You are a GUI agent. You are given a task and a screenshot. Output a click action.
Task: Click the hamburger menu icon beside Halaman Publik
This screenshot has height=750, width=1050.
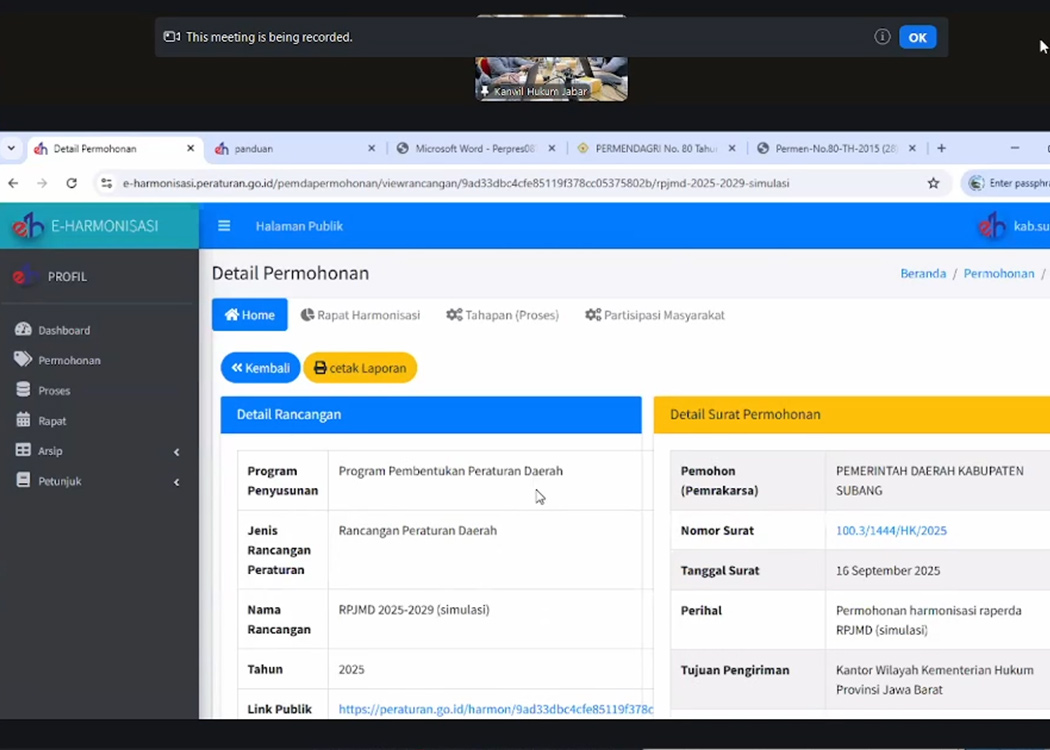coord(224,226)
